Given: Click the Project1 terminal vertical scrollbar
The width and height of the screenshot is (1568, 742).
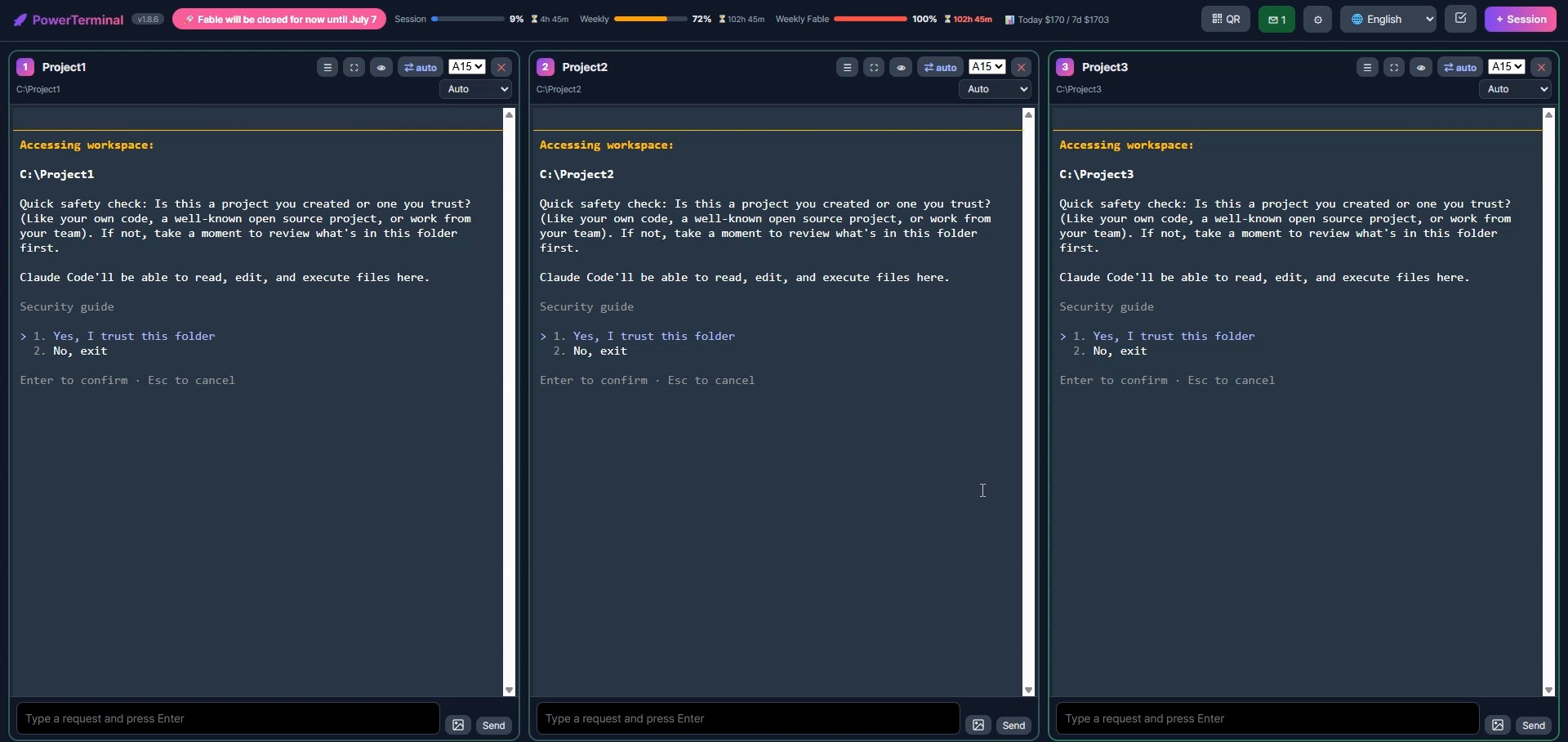Looking at the screenshot, I should (x=510, y=402).
